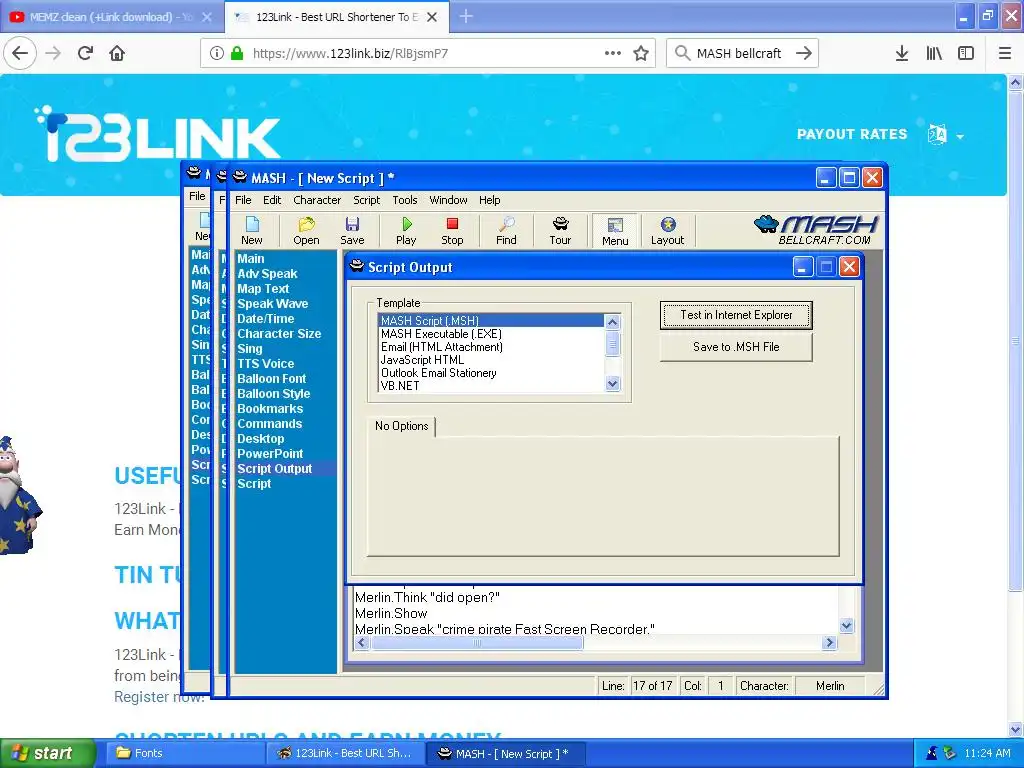Switch to MEMZ clean YouTube tab
The width and height of the screenshot is (1024, 768).
tap(111, 17)
